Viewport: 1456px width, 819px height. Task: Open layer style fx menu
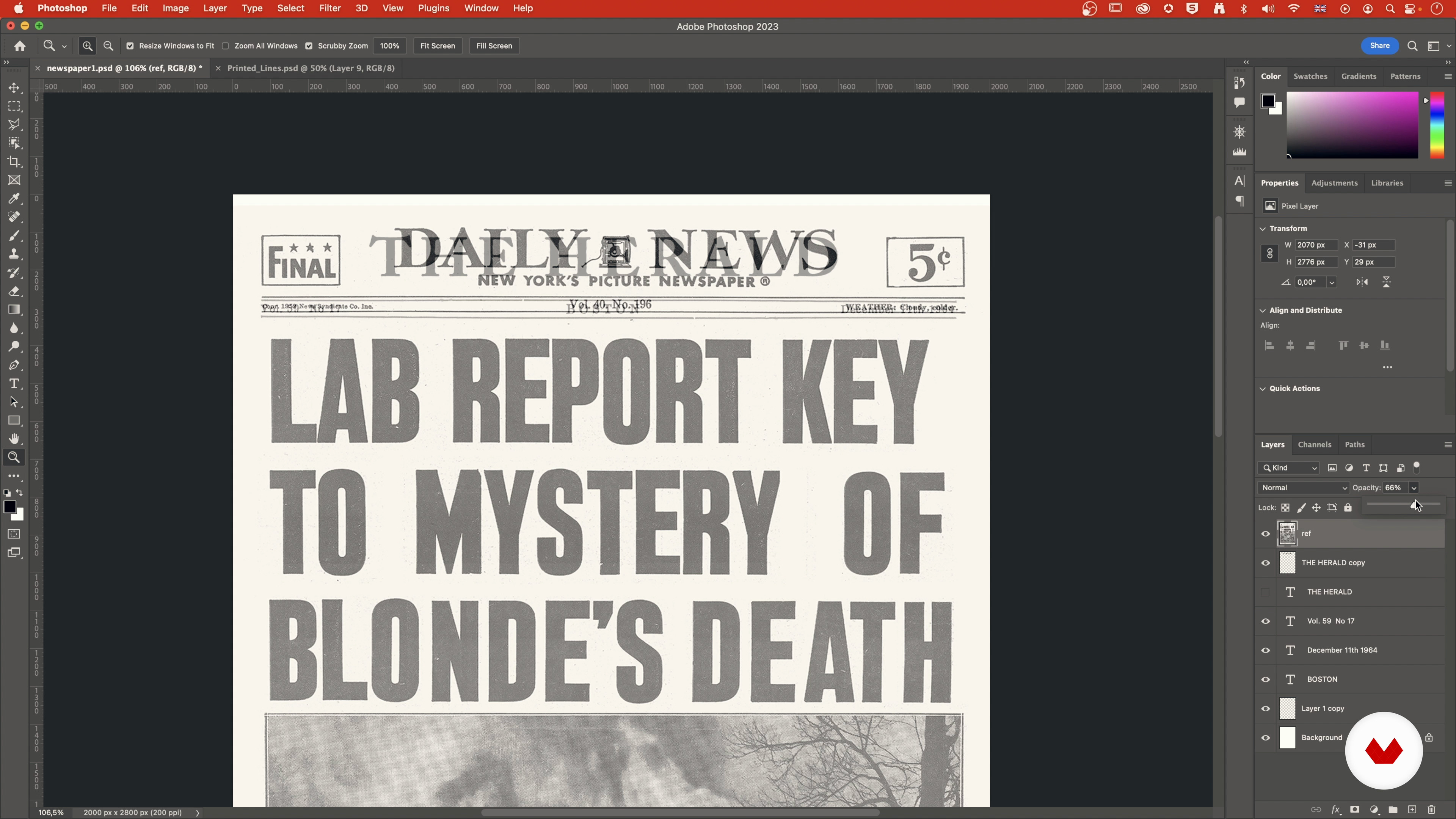point(1335,810)
